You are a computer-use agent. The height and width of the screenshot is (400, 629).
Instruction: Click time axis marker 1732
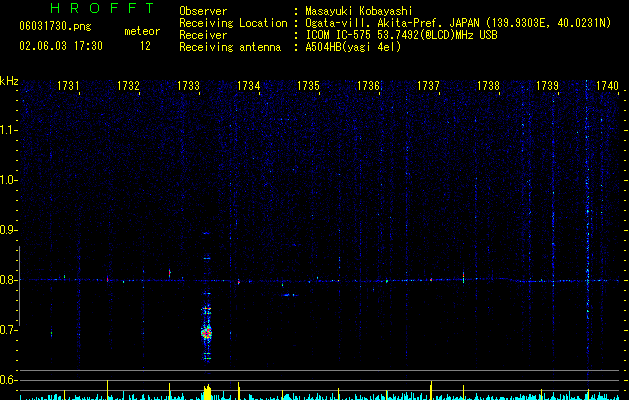pos(128,86)
